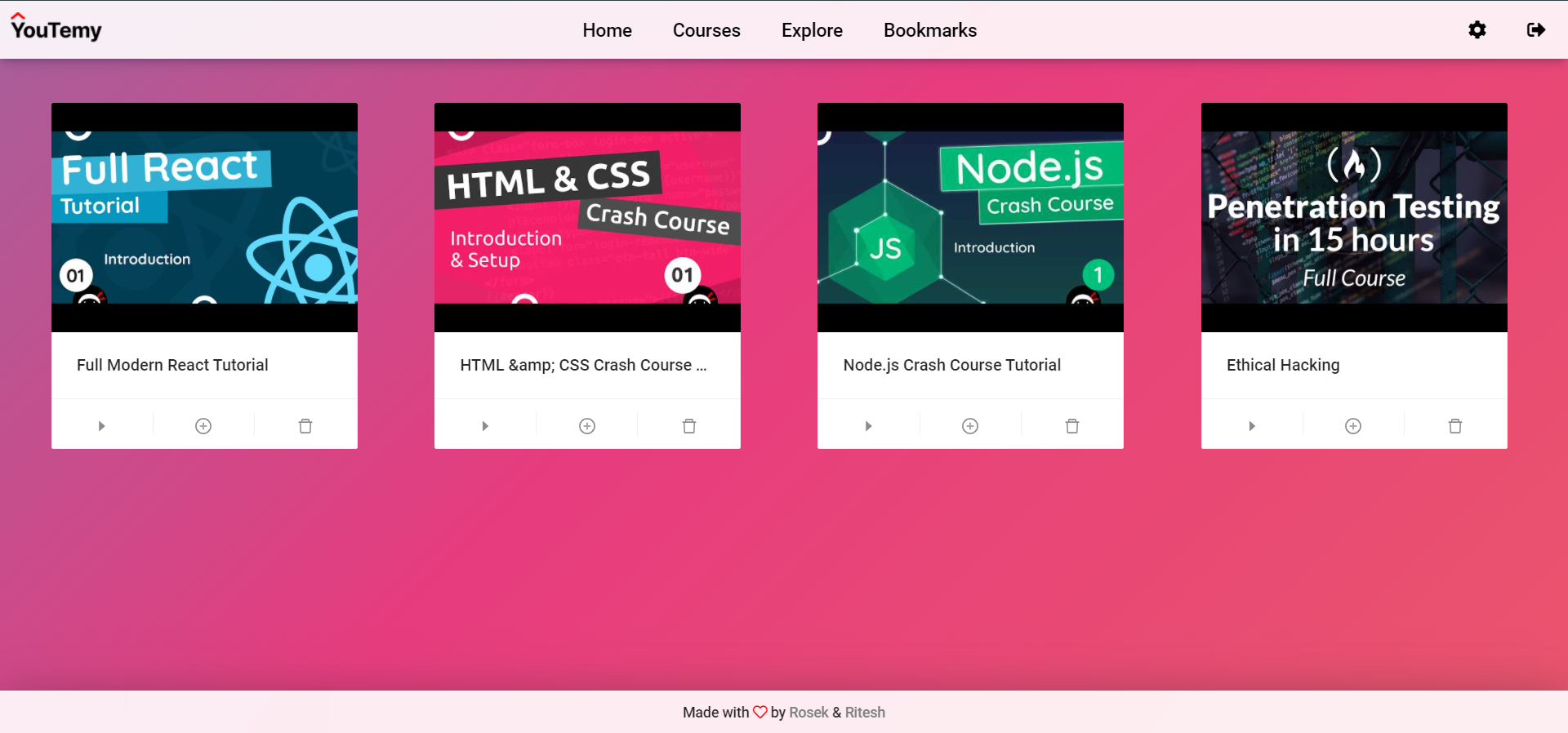Open the Bookmarks menu item
Screen dimensions: 1568x733
click(930, 30)
